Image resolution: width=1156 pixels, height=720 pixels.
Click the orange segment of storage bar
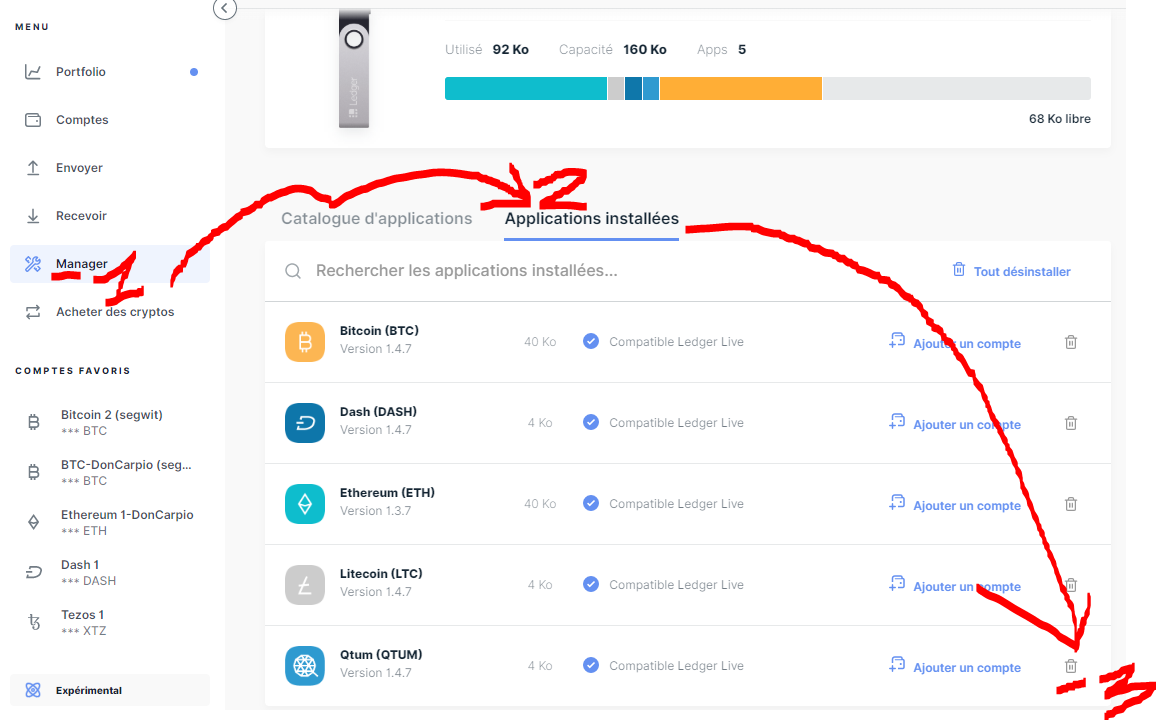[740, 88]
